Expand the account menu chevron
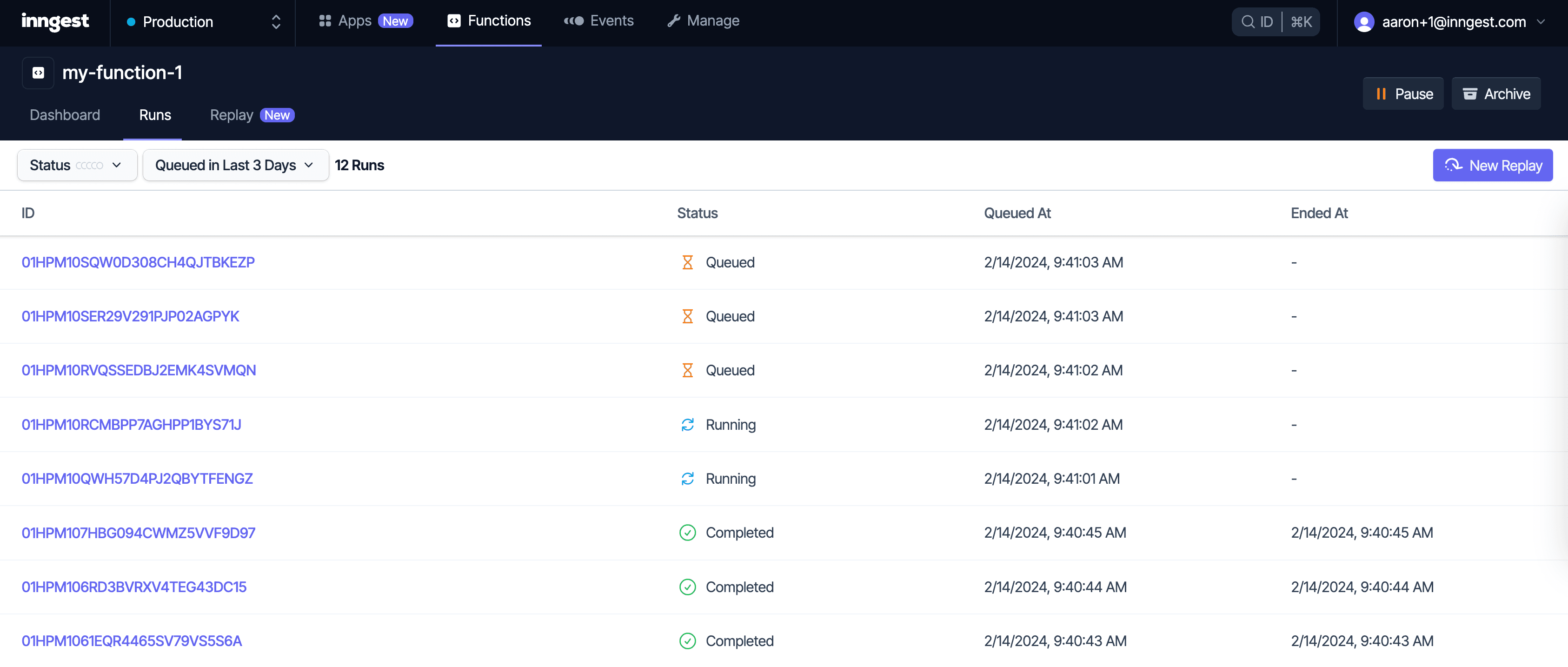This screenshot has width=1568, height=667. coord(1541,22)
